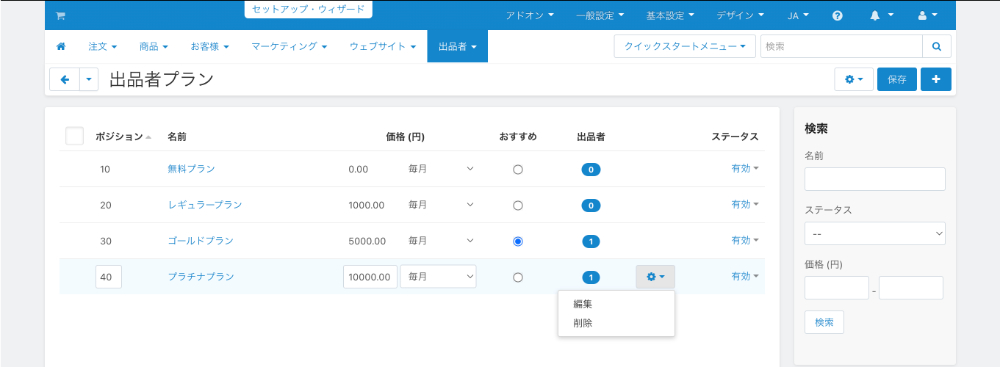Edit price field showing 10000.00
Viewport: 1000px width, 367px height.
(371, 277)
